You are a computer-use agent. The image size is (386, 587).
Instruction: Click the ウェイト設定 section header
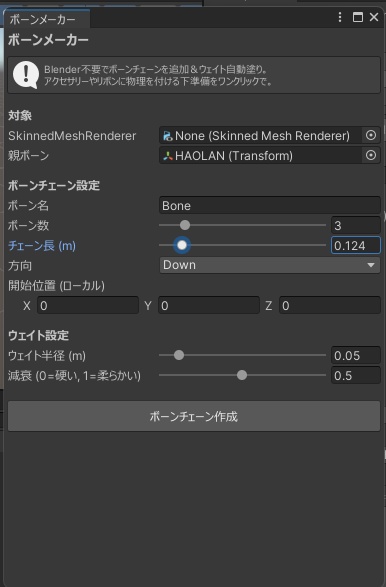click(x=39, y=335)
